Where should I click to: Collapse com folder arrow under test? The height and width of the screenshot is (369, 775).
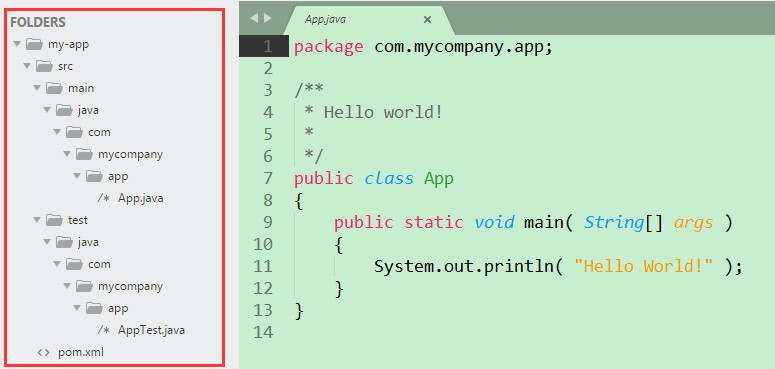(x=57, y=264)
